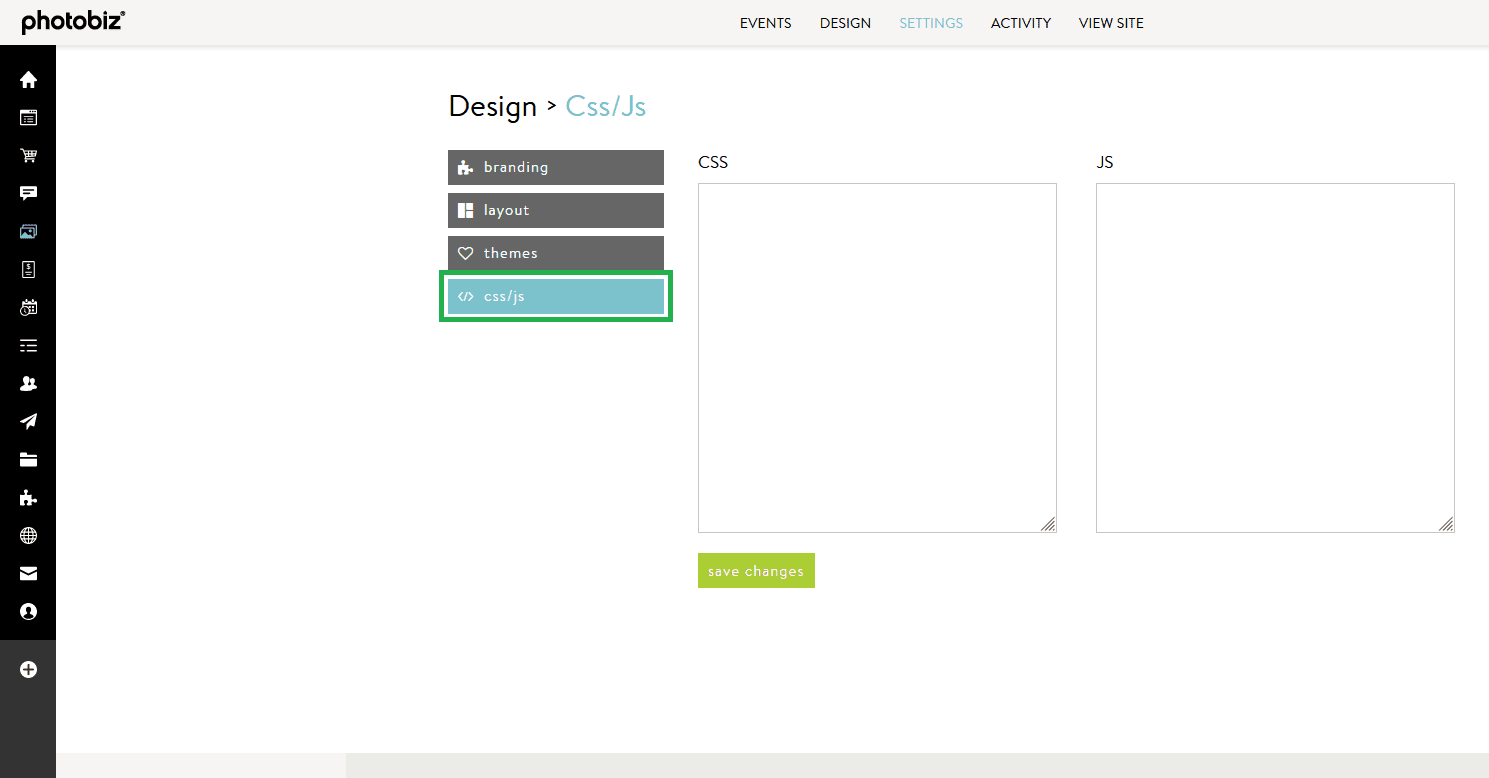The image size is (1489, 778).
Task: Switch to the branding section
Action: tap(555, 167)
